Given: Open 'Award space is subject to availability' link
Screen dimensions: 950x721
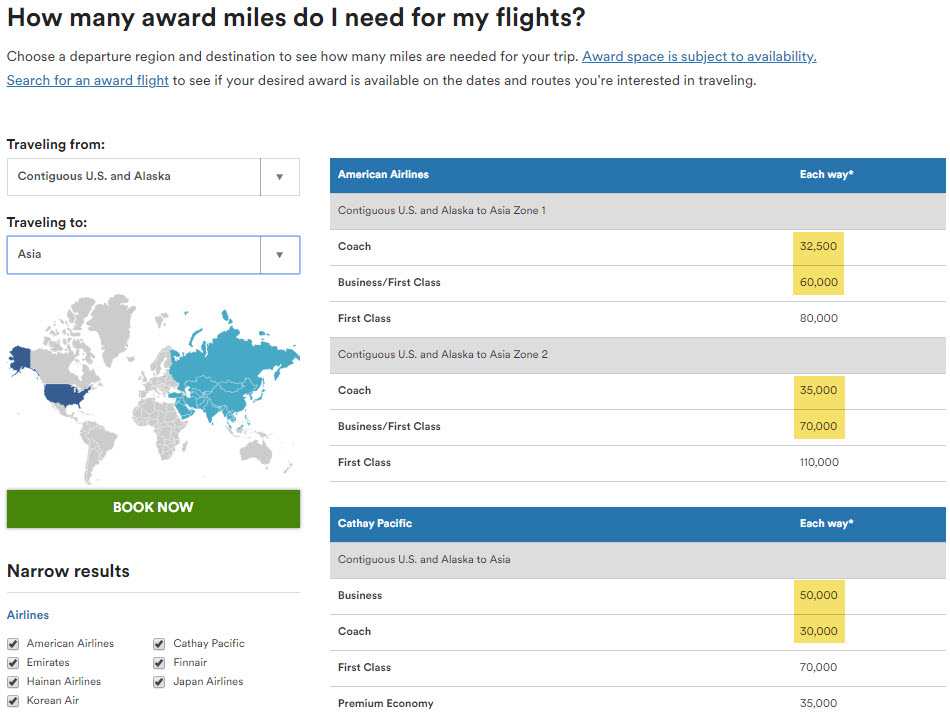Looking at the screenshot, I should (699, 56).
